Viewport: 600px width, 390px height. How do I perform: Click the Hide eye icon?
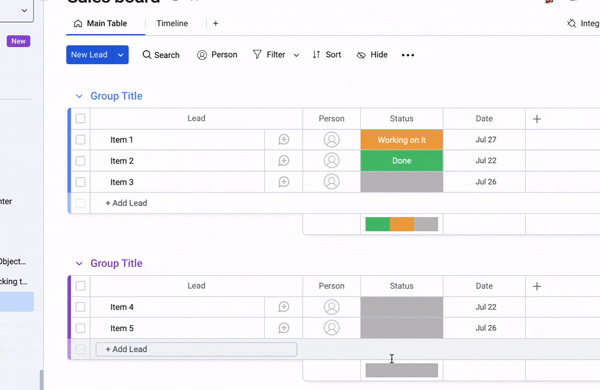[x=361, y=55]
